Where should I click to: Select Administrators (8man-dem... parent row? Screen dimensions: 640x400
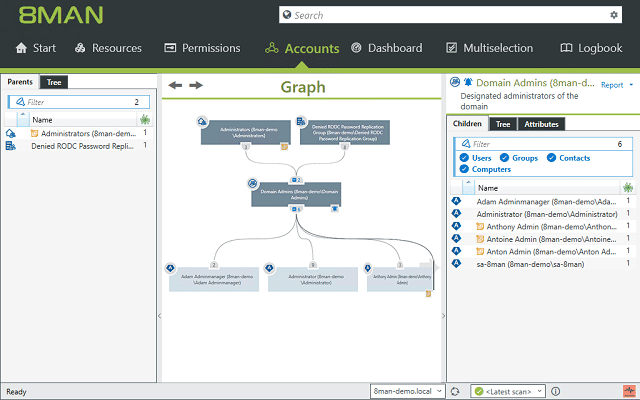tap(78, 133)
